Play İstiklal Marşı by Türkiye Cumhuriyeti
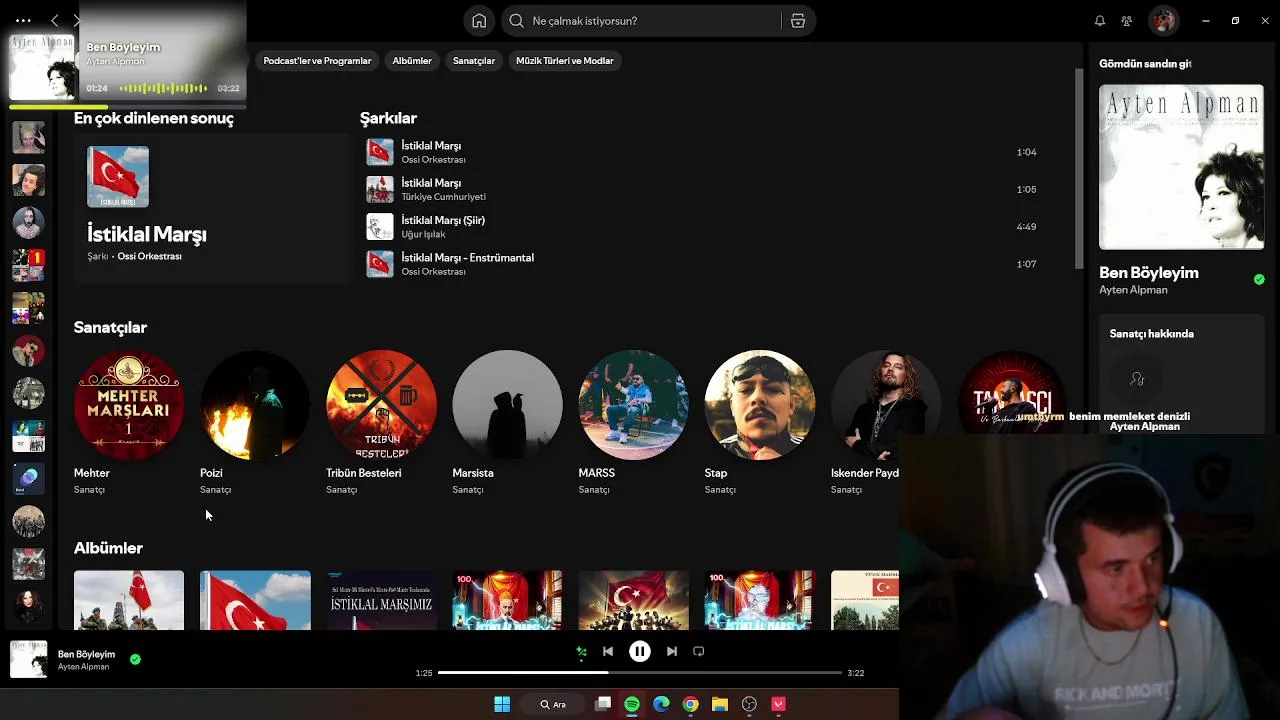Viewport: 1280px width, 720px height. [705, 189]
